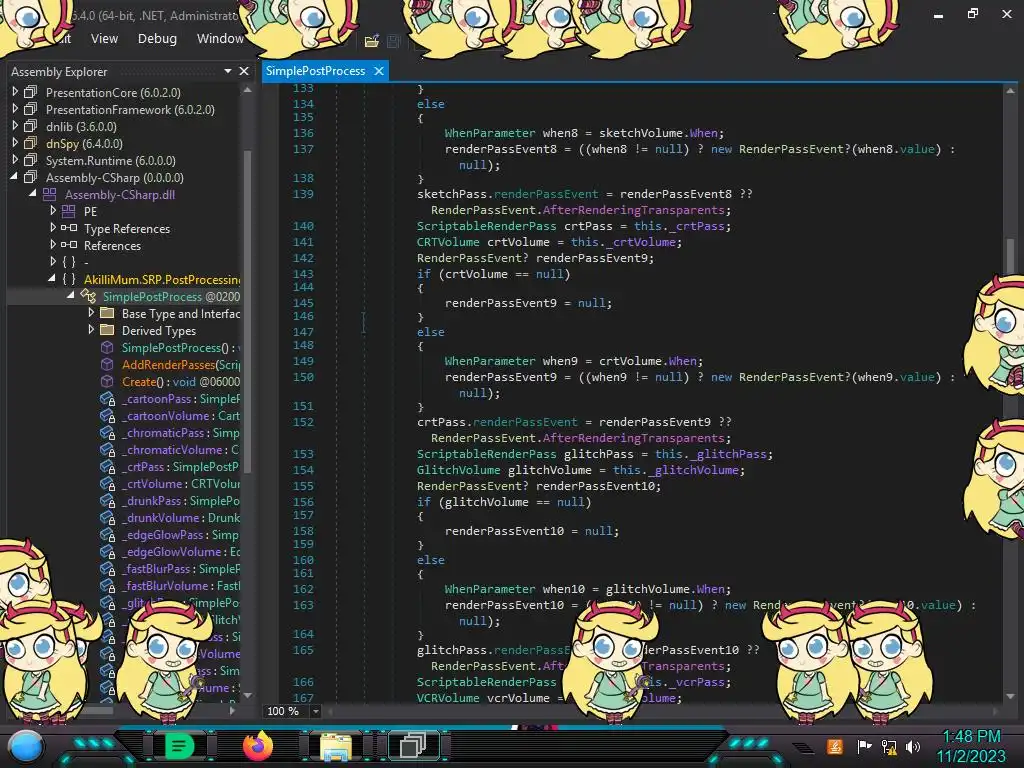The image size is (1024, 768).
Task: Collapse the Assembly-CSharp (0.0.0.0) node
Action: pyautogui.click(x=14, y=177)
